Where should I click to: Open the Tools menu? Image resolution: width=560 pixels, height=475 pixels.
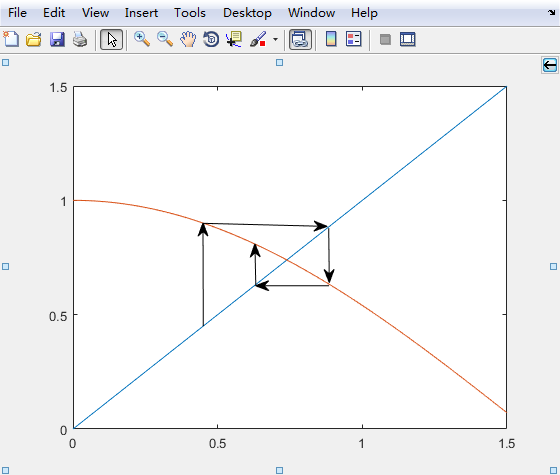[x=190, y=13]
